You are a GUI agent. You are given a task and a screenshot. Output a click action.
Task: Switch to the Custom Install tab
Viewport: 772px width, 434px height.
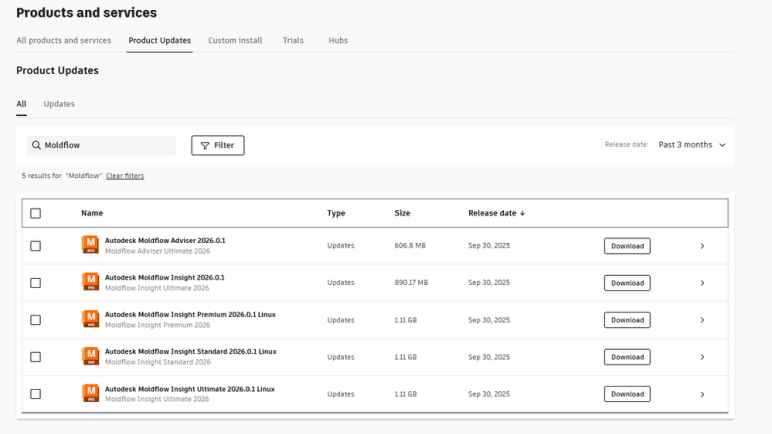pyautogui.click(x=235, y=41)
